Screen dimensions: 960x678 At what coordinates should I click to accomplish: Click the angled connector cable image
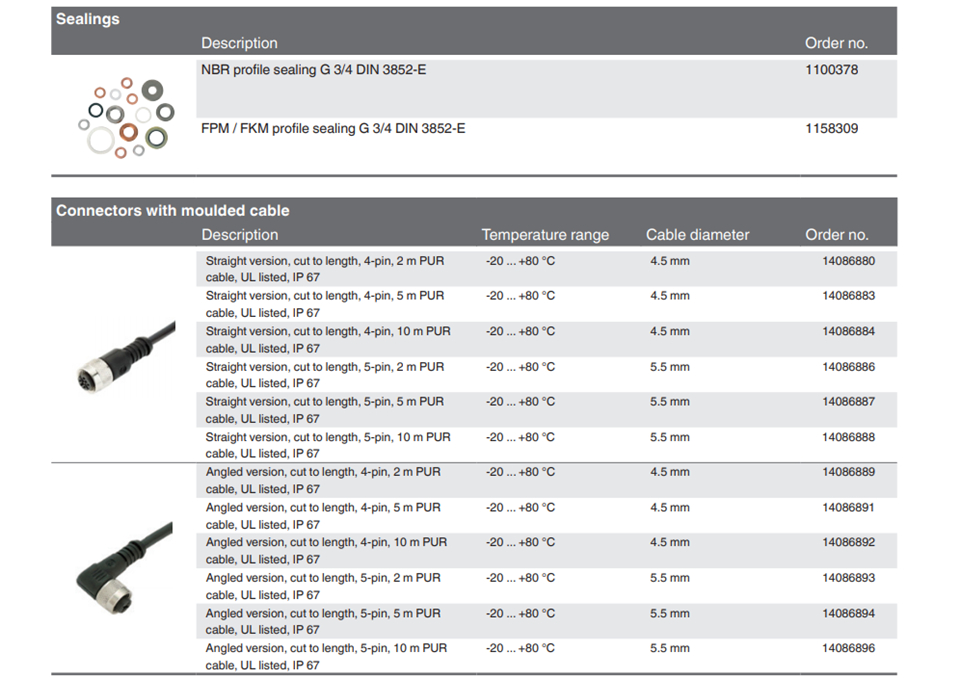(124, 568)
